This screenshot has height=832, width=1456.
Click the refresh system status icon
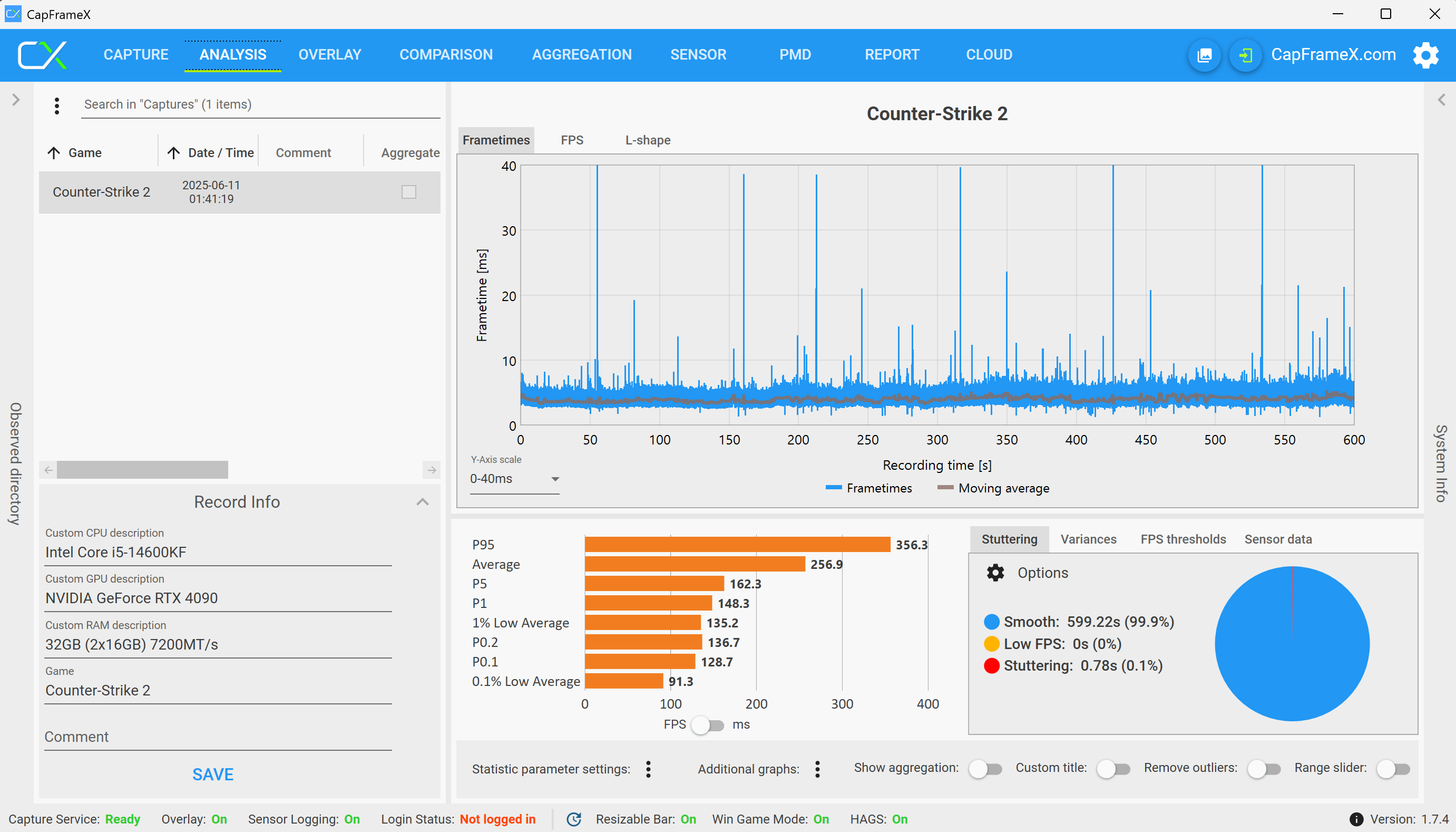[574, 819]
